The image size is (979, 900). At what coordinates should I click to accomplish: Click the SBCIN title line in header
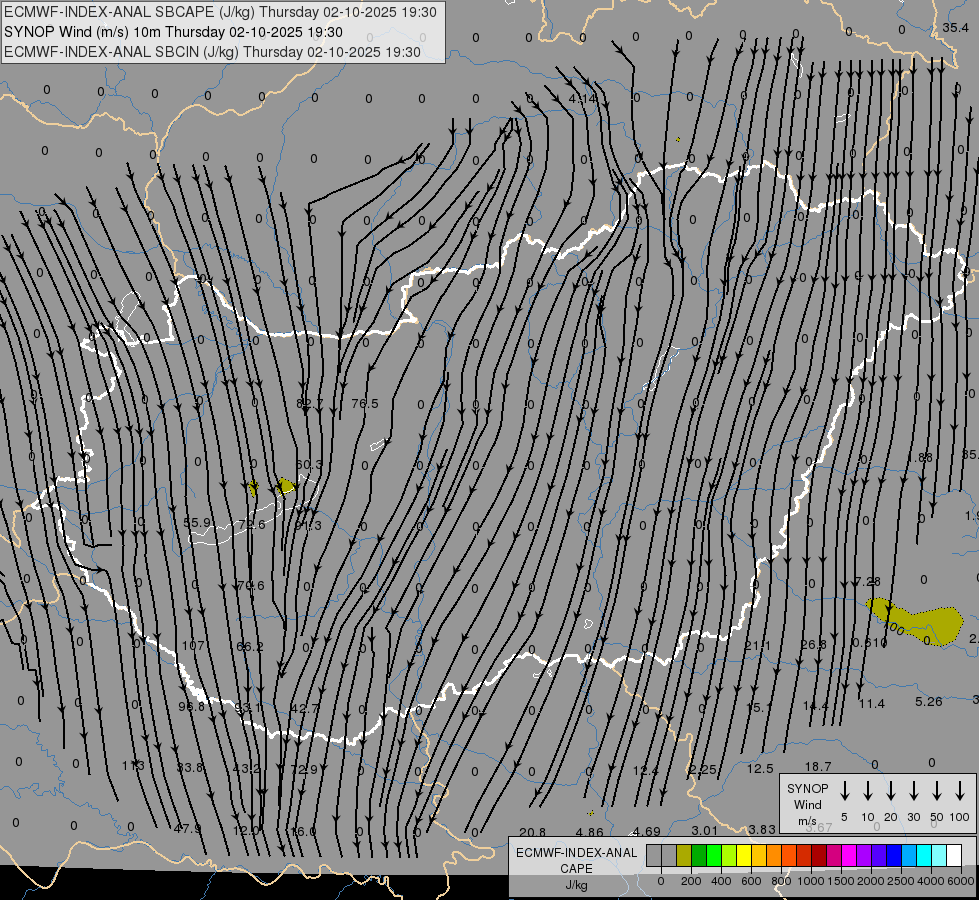tap(212, 52)
